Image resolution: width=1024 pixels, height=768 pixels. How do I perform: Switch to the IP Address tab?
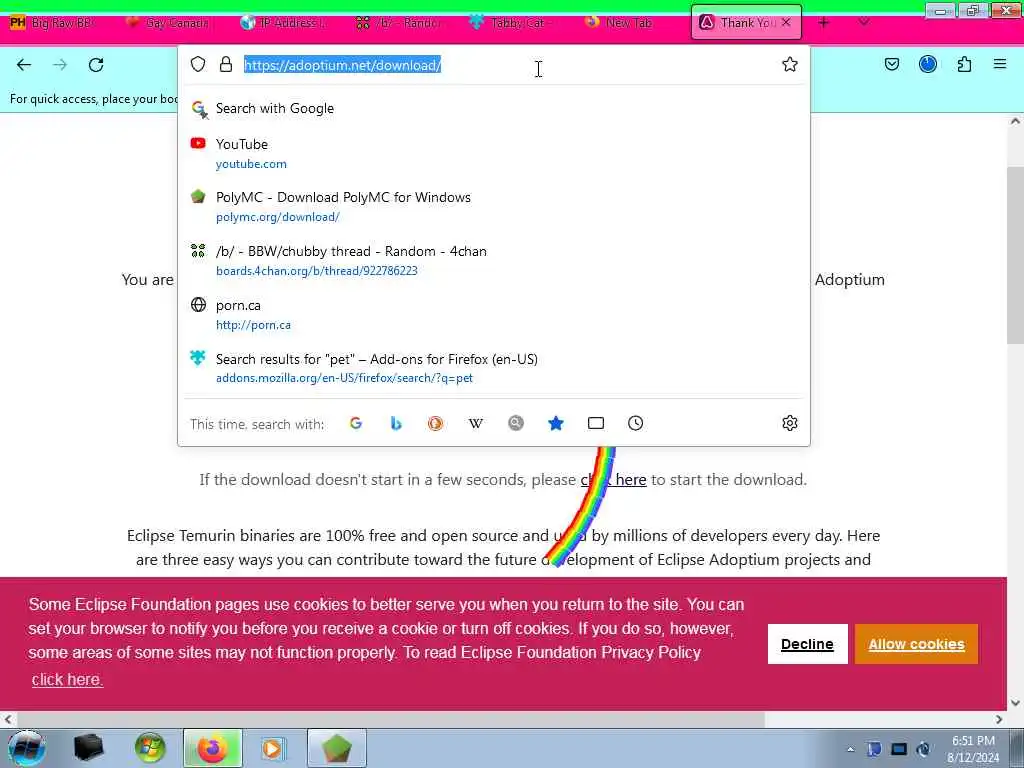[x=283, y=23]
